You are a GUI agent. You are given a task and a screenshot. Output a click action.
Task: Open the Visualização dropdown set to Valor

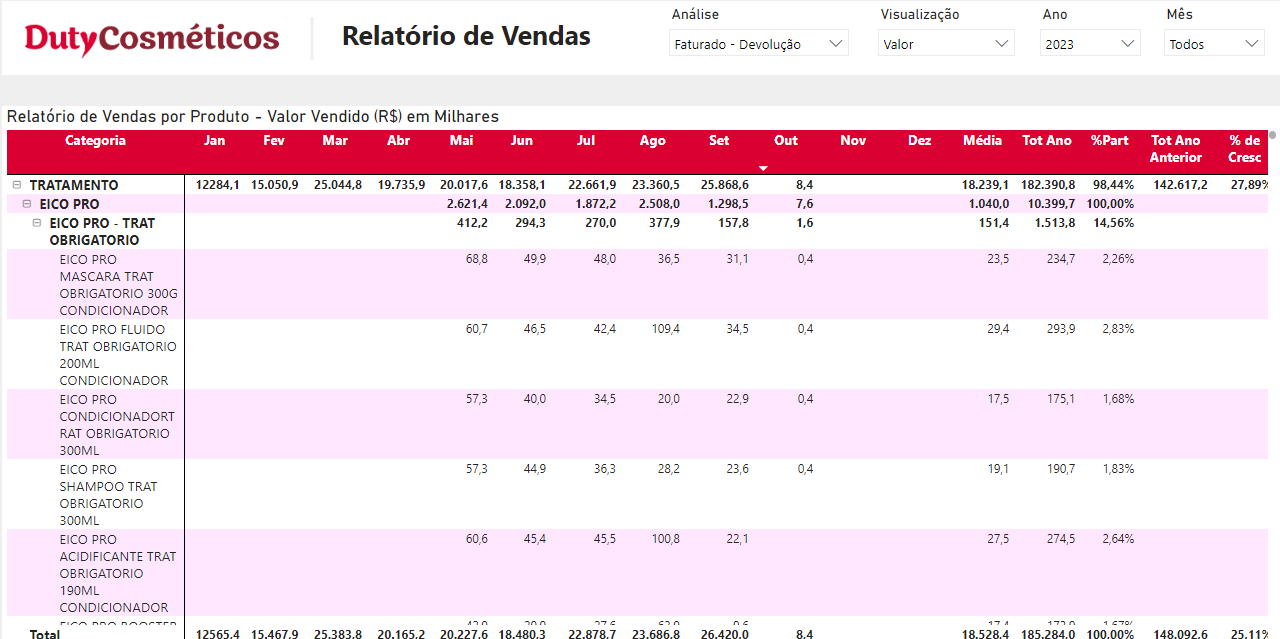coord(946,43)
